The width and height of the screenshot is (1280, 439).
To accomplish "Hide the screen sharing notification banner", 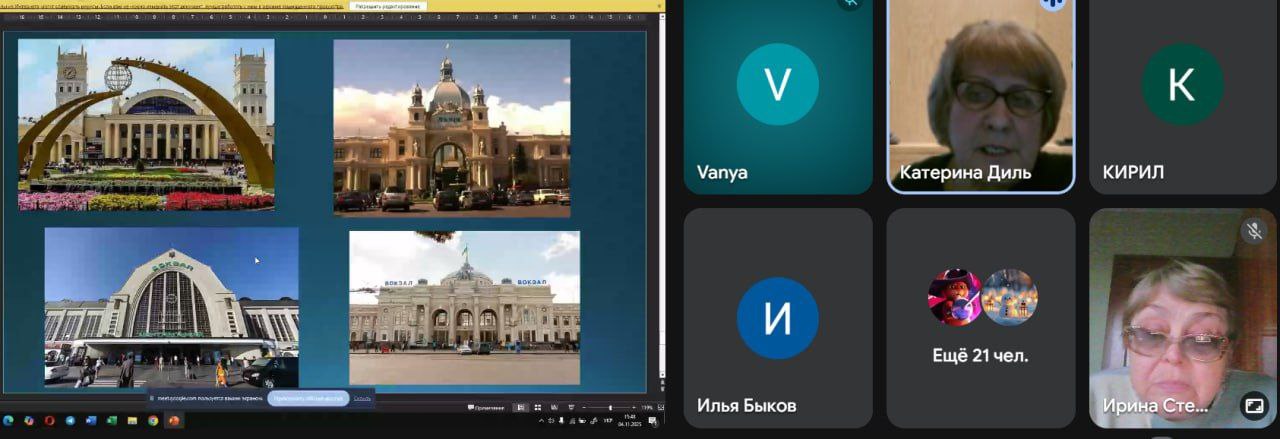I will [362, 398].
